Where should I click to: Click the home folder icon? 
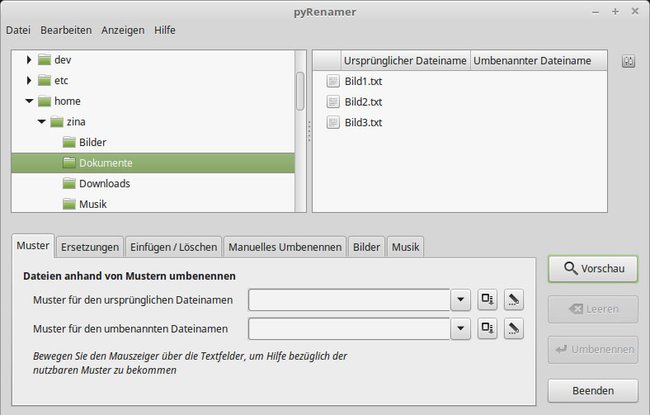44,101
